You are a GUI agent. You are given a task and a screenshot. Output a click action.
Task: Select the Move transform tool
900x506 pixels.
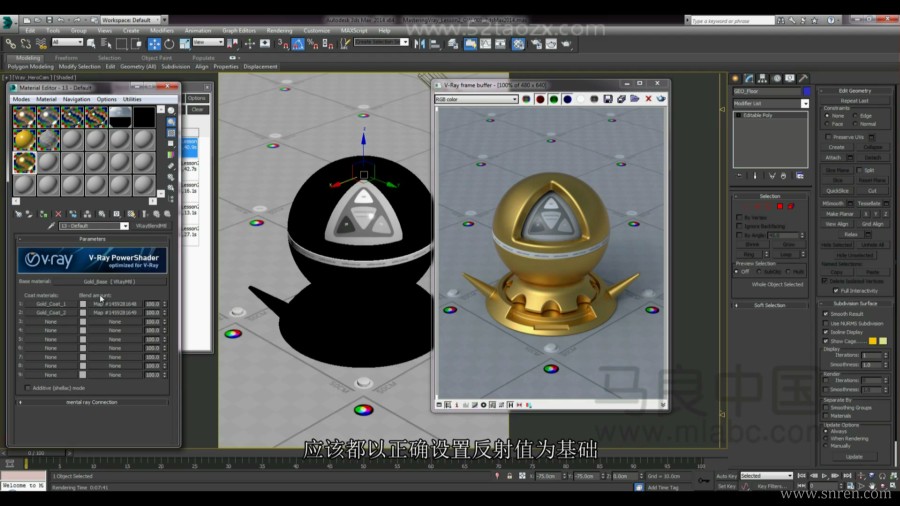point(155,43)
